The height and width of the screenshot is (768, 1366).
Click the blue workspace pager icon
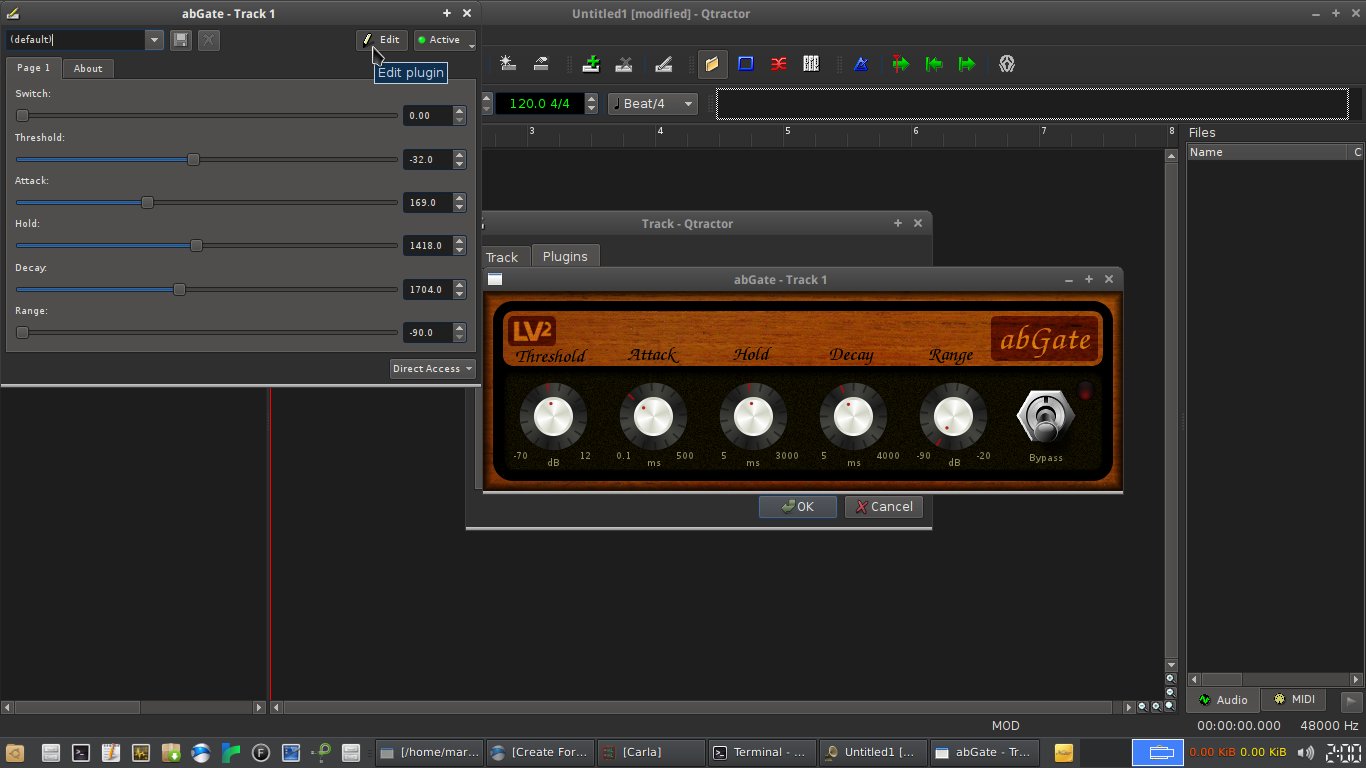(1158, 752)
